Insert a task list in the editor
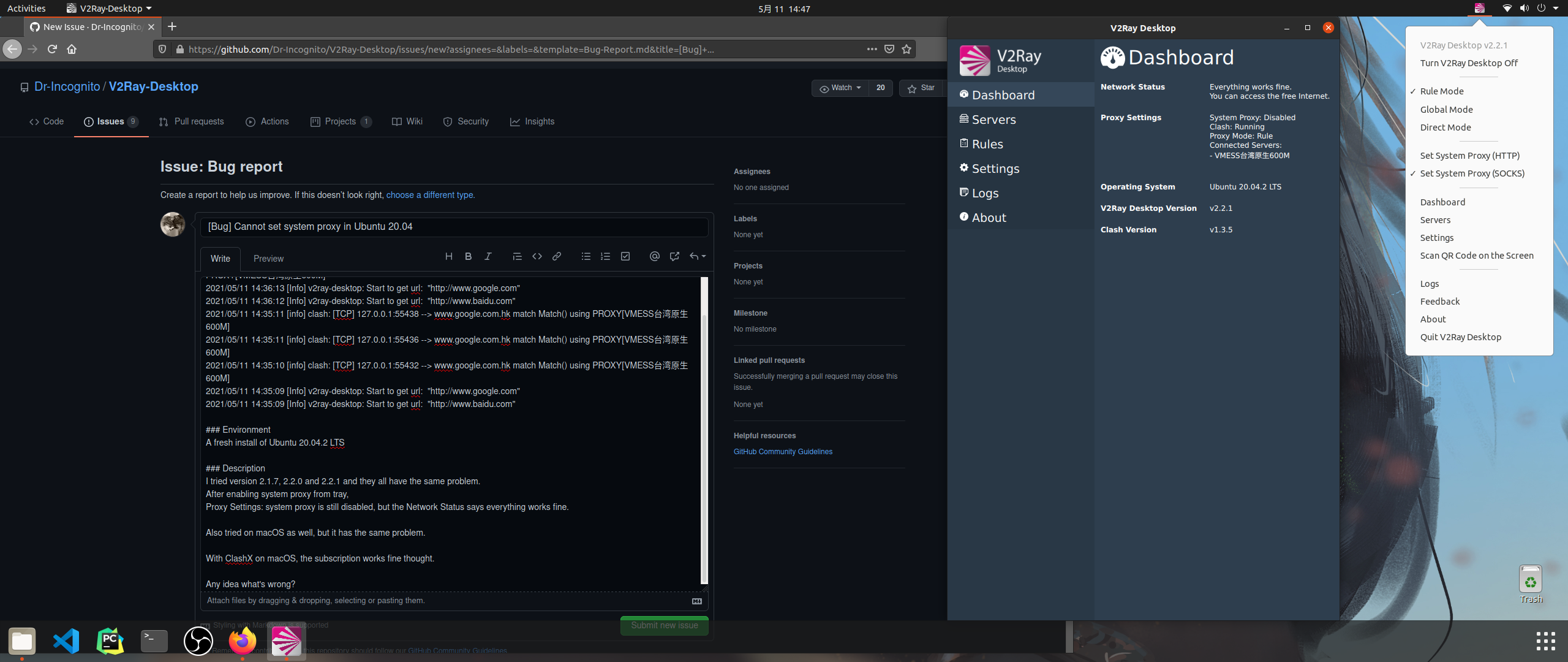The image size is (1568, 662). pyautogui.click(x=625, y=256)
